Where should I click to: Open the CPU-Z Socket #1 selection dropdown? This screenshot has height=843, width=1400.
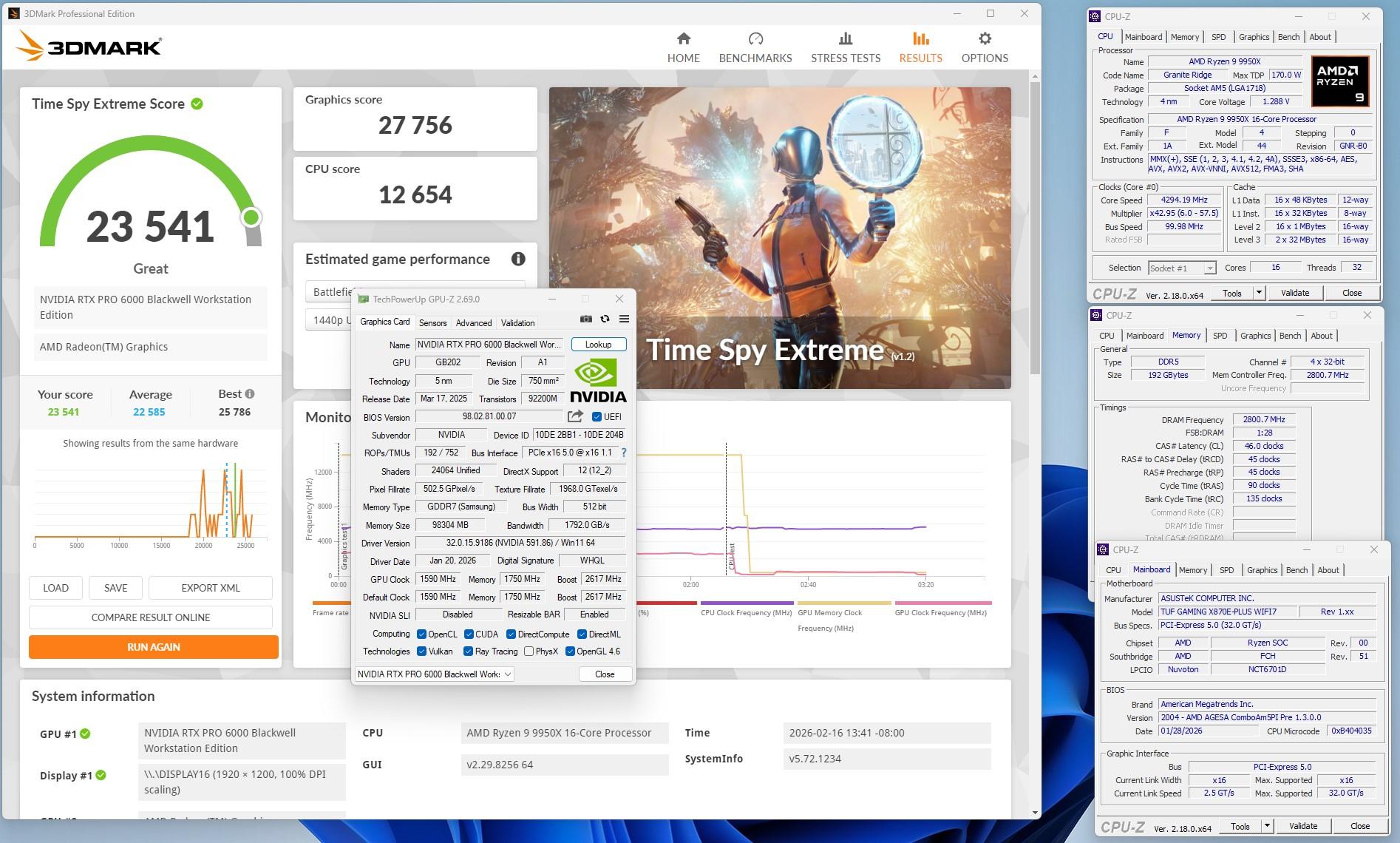click(x=1209, y=268)
